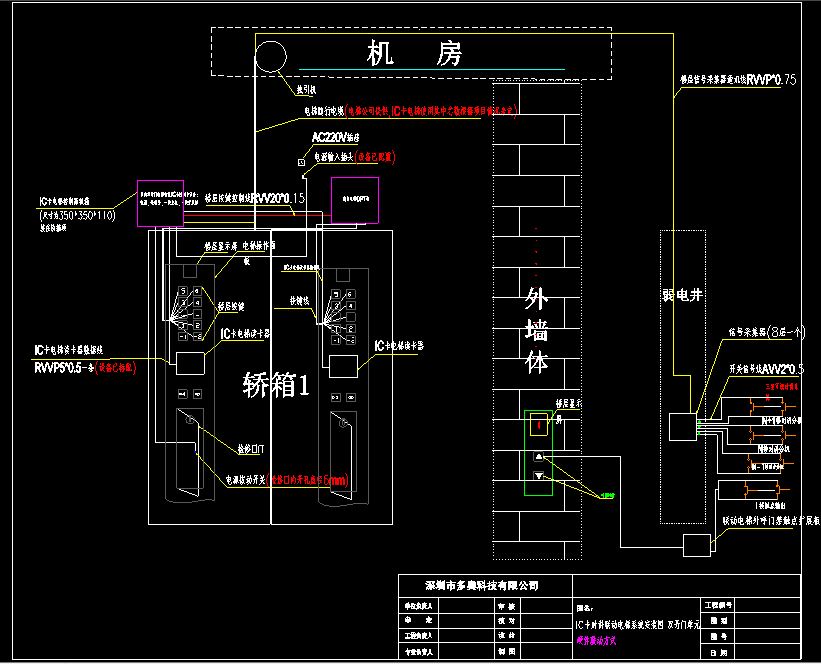
Task: Select the magenta IC card controller box
Action: tap(160, 203)
